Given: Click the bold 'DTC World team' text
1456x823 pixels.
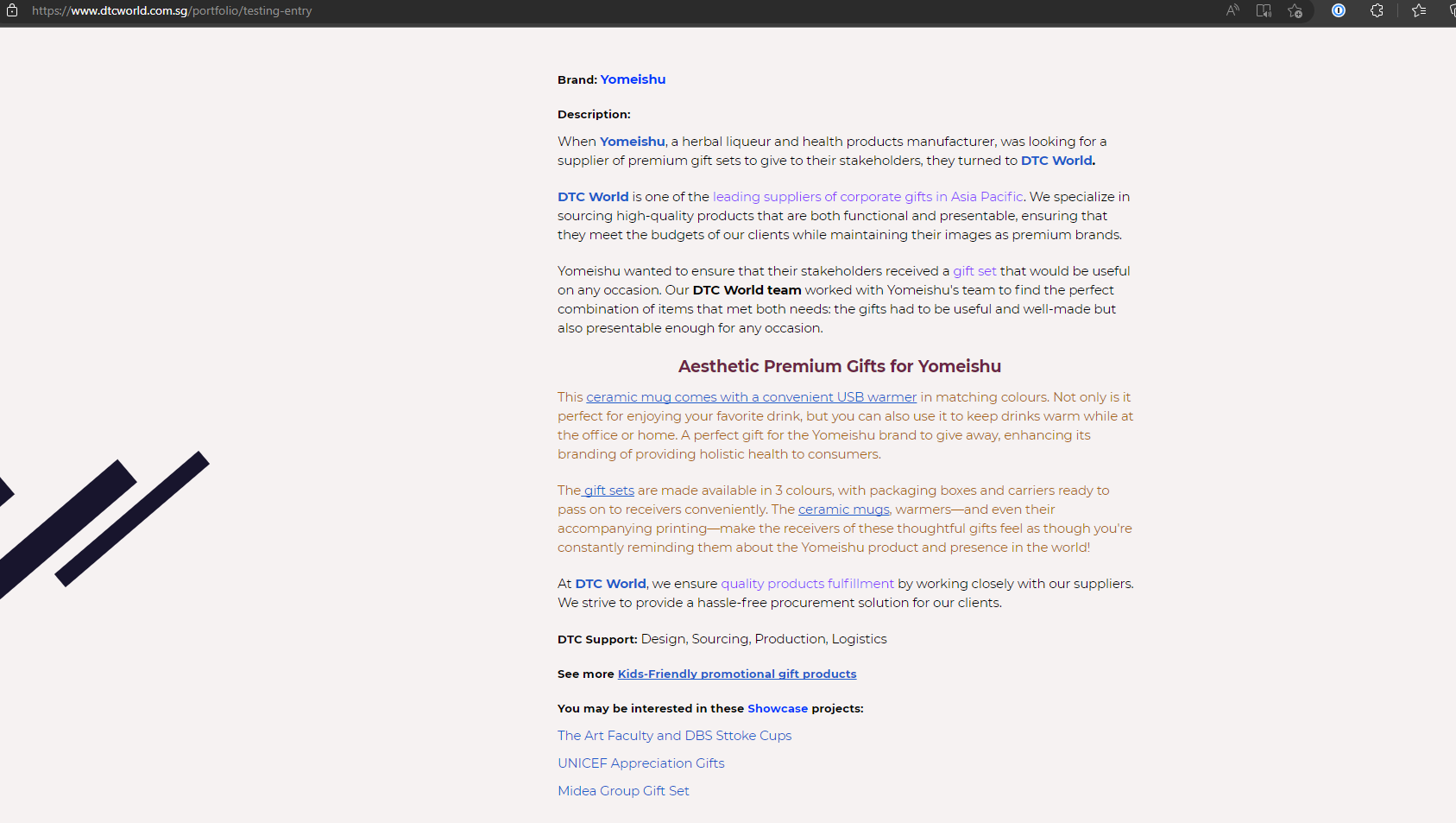Looking at the screenshot, I should coord(747,290).
